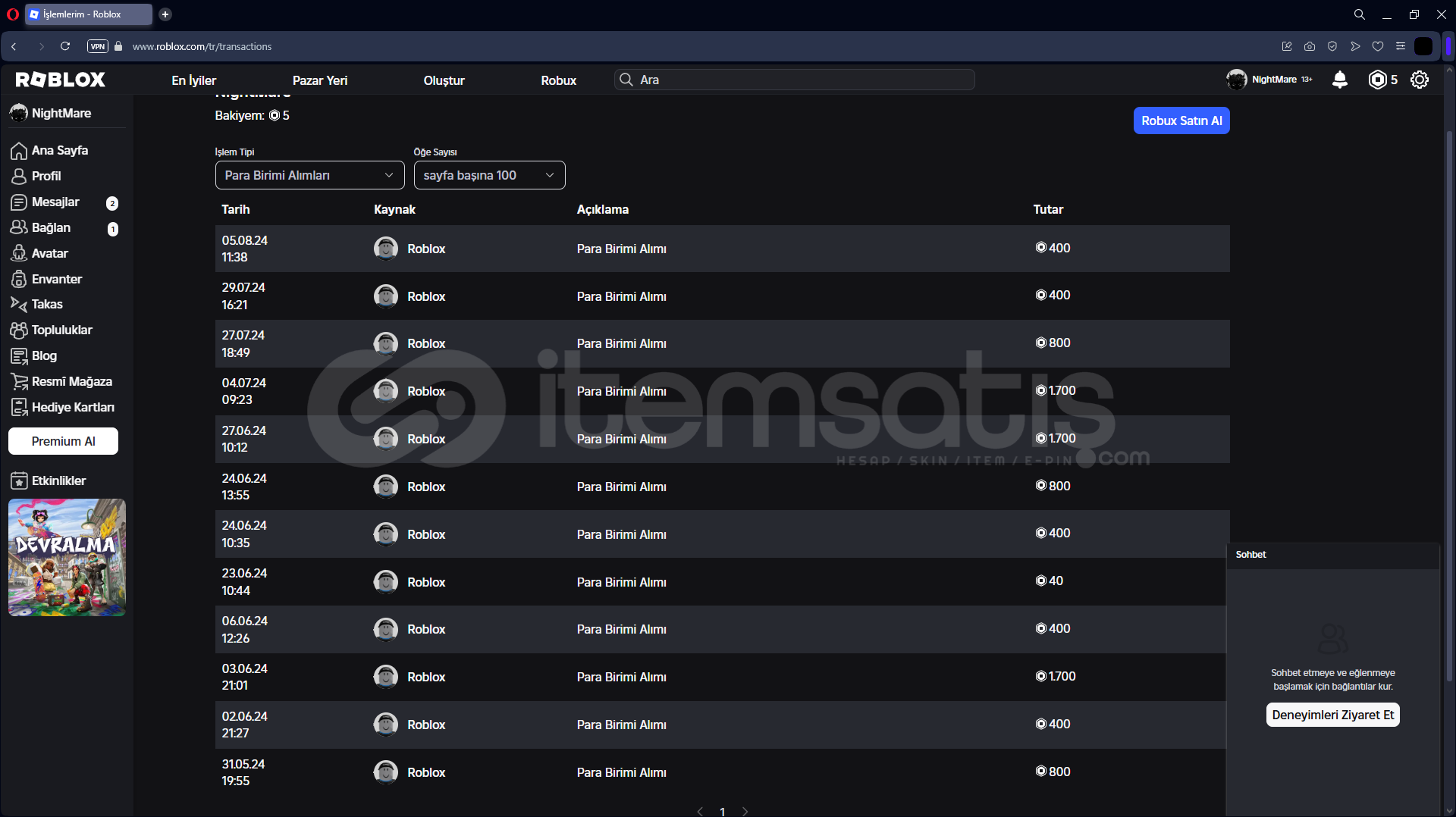This screenshot has width=1456, height=817.
Task: Go to next page arrow in pagination
Action: pyautogui.click(x=745, y=811)
